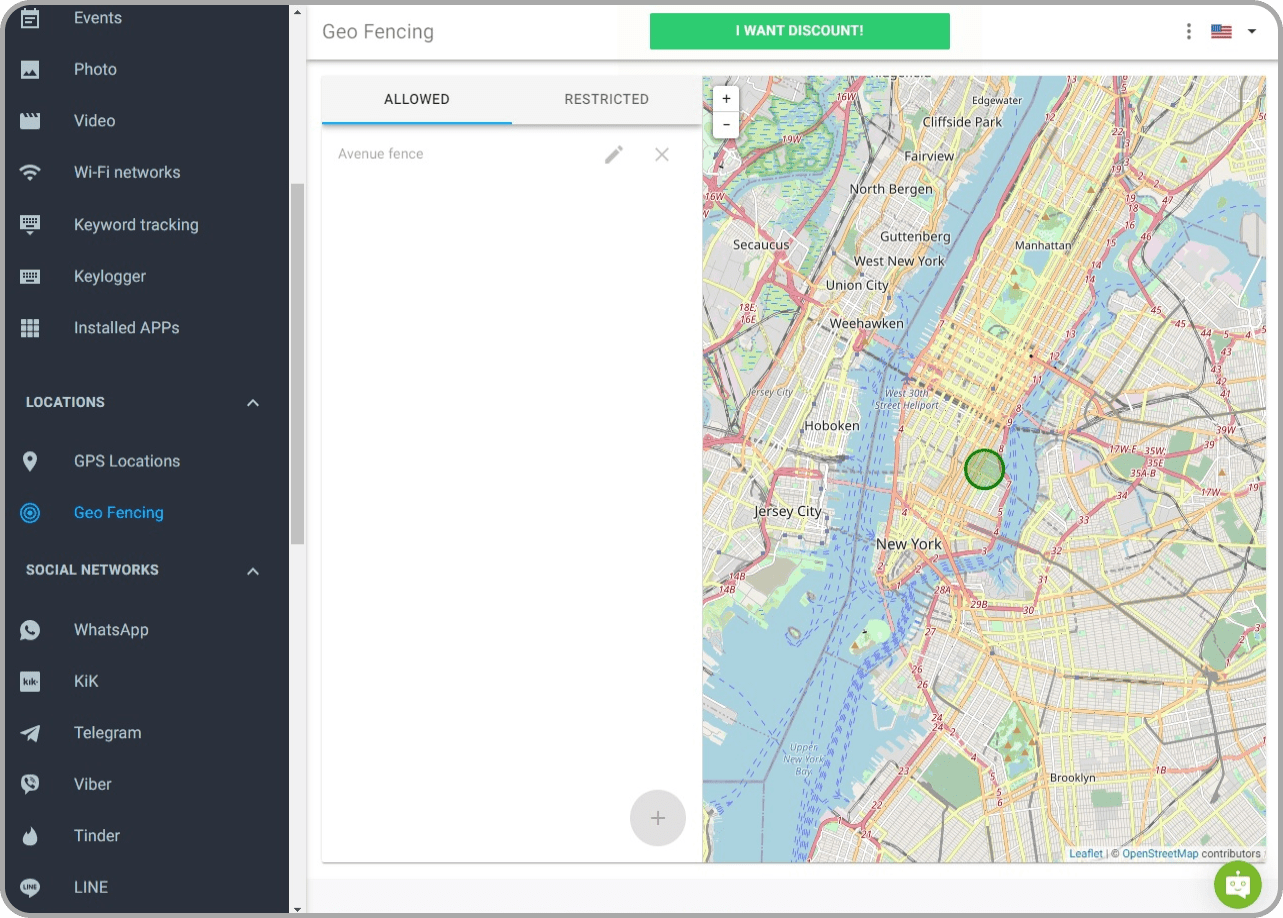Click the Video clapperboard icon
This screenshot has width=1283, height=918.
coord(30,121)
